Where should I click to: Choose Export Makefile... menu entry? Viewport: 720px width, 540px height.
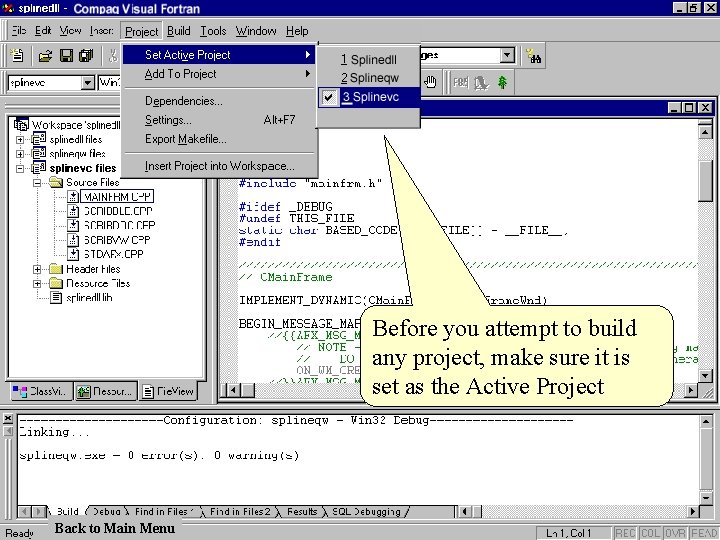219,139
